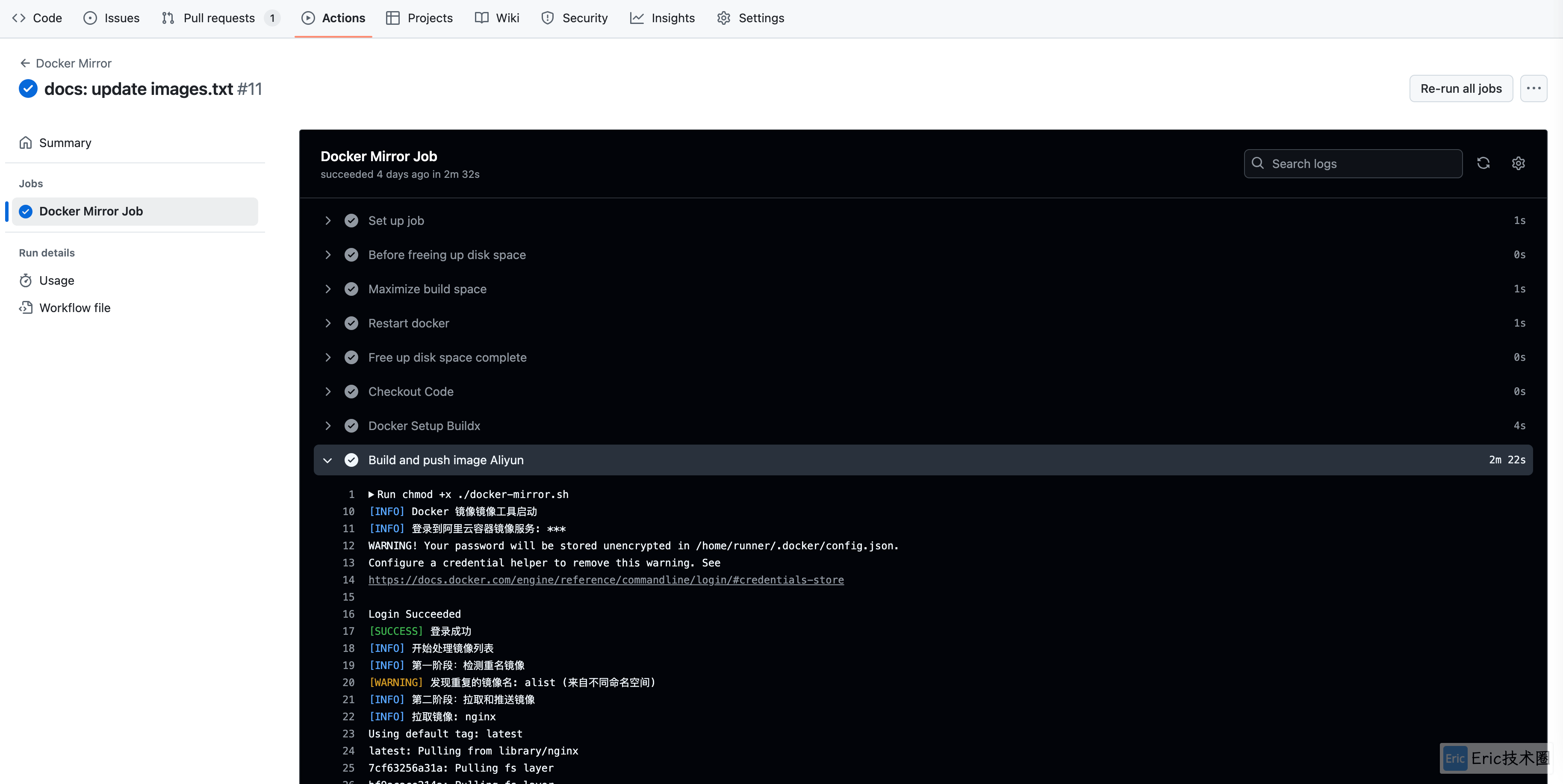Click the Wiki book icon
Image resolution: width=1563 pixels, height=784 pixels.
click(x=481, y=18)
